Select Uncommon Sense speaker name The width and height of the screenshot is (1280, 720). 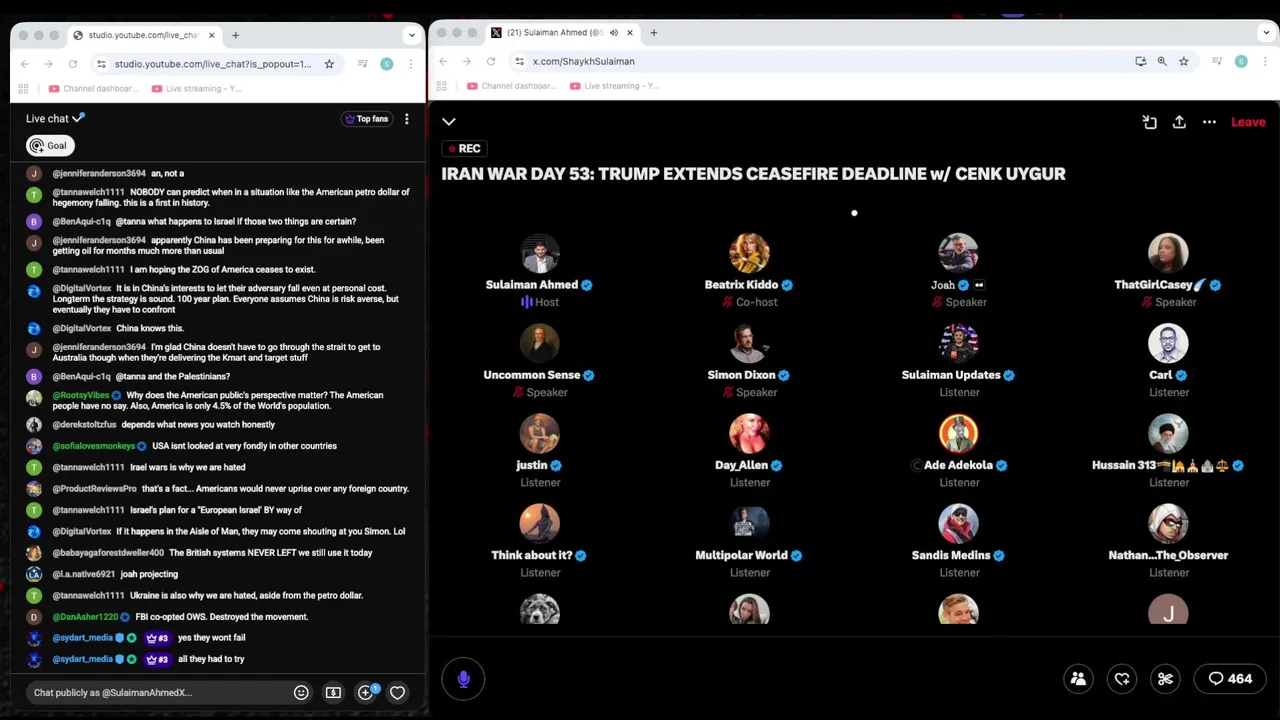(x=532, y=375)
